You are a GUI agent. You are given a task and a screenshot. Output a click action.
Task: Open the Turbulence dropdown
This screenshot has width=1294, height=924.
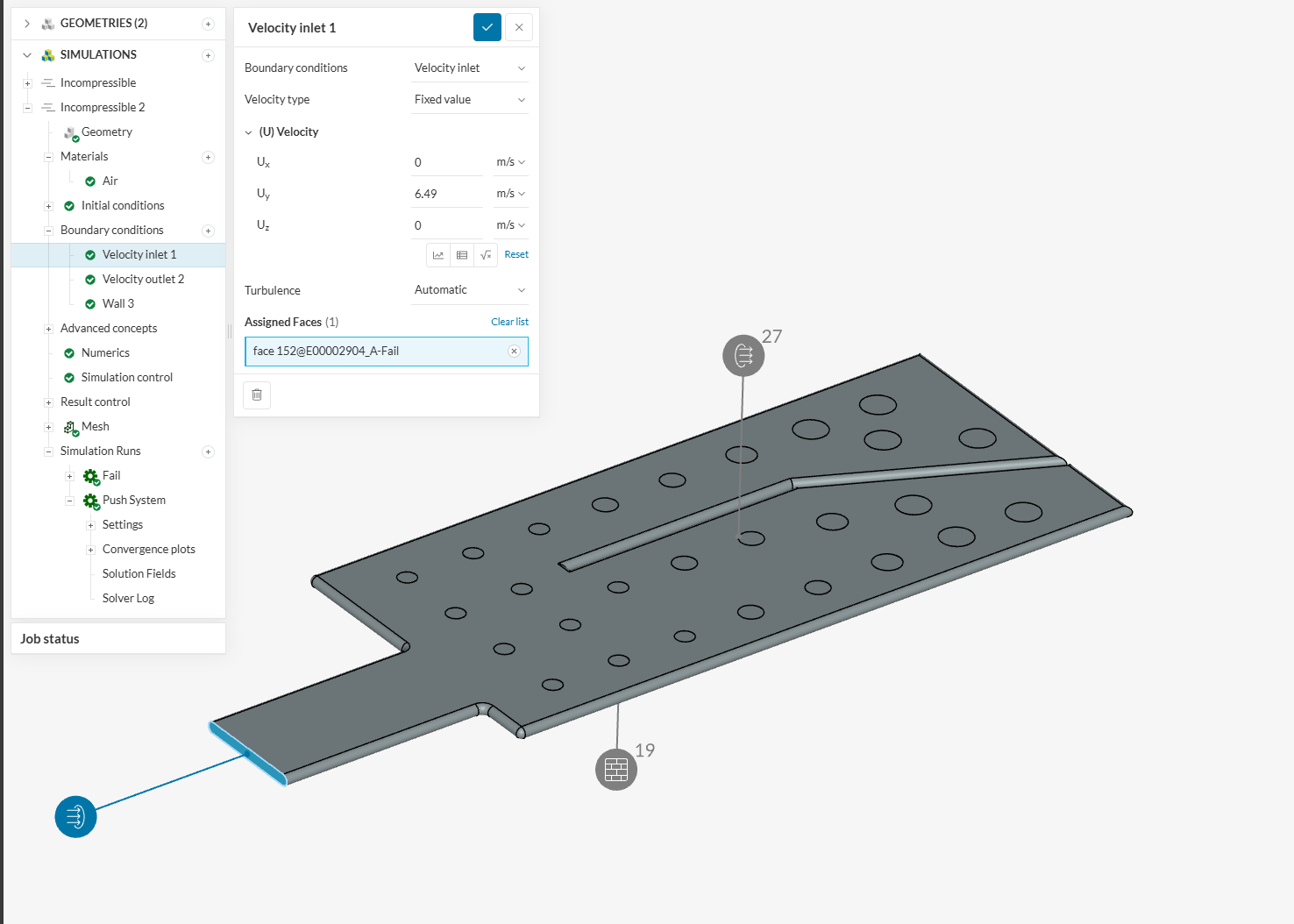pyautogui.click(x=470, y=290)
